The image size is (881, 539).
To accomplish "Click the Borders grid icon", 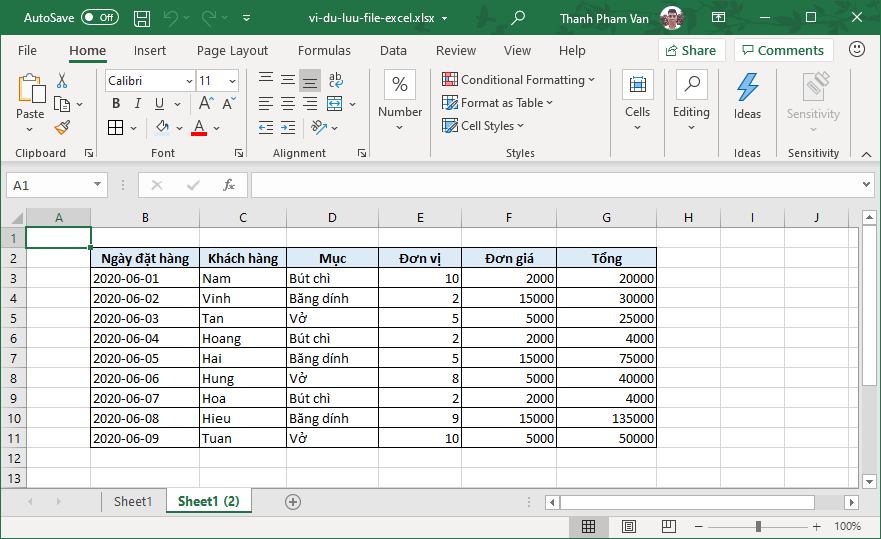I will coord(116,128).
